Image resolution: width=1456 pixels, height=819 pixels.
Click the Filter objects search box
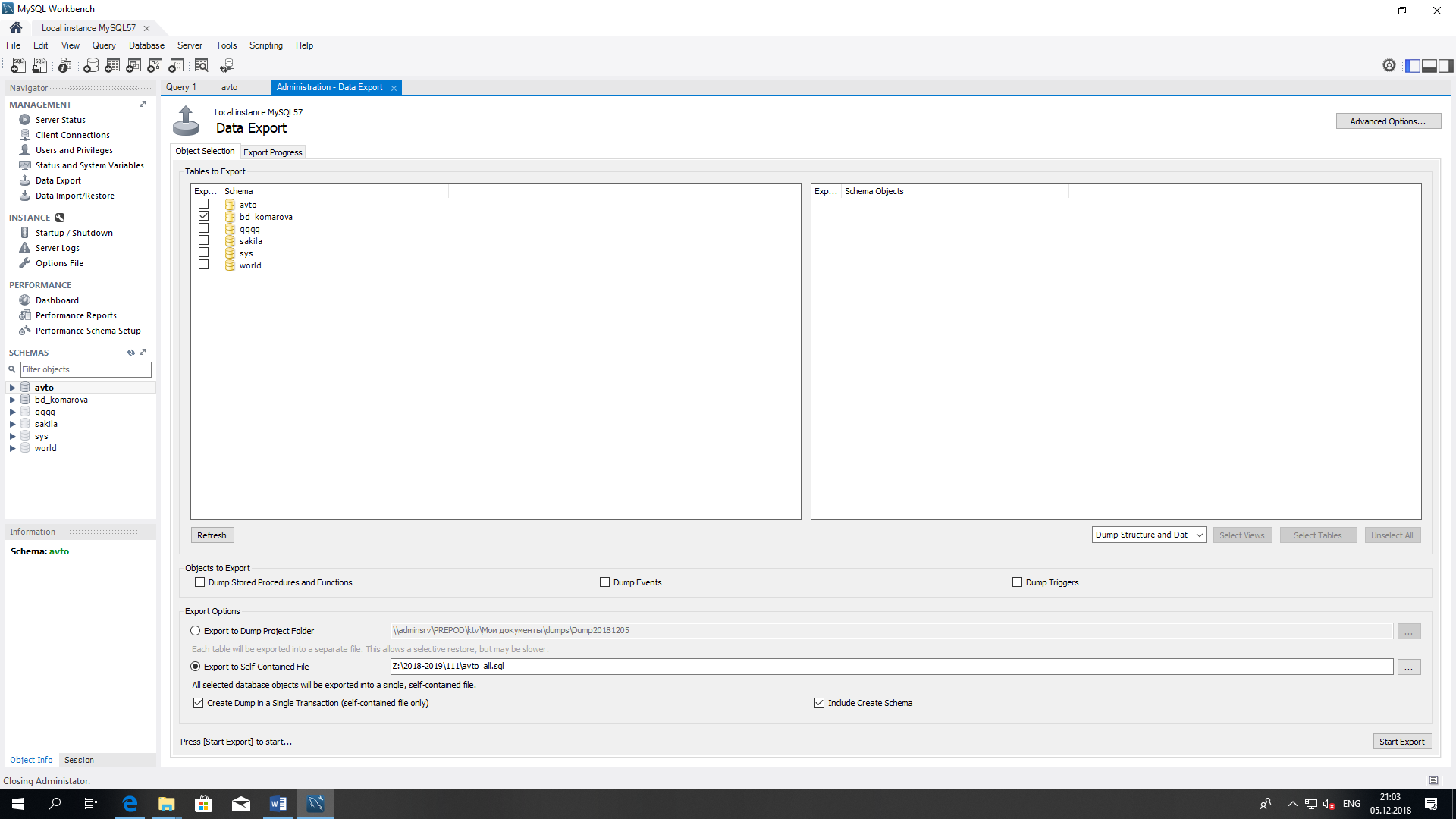[x=86, y=369]
